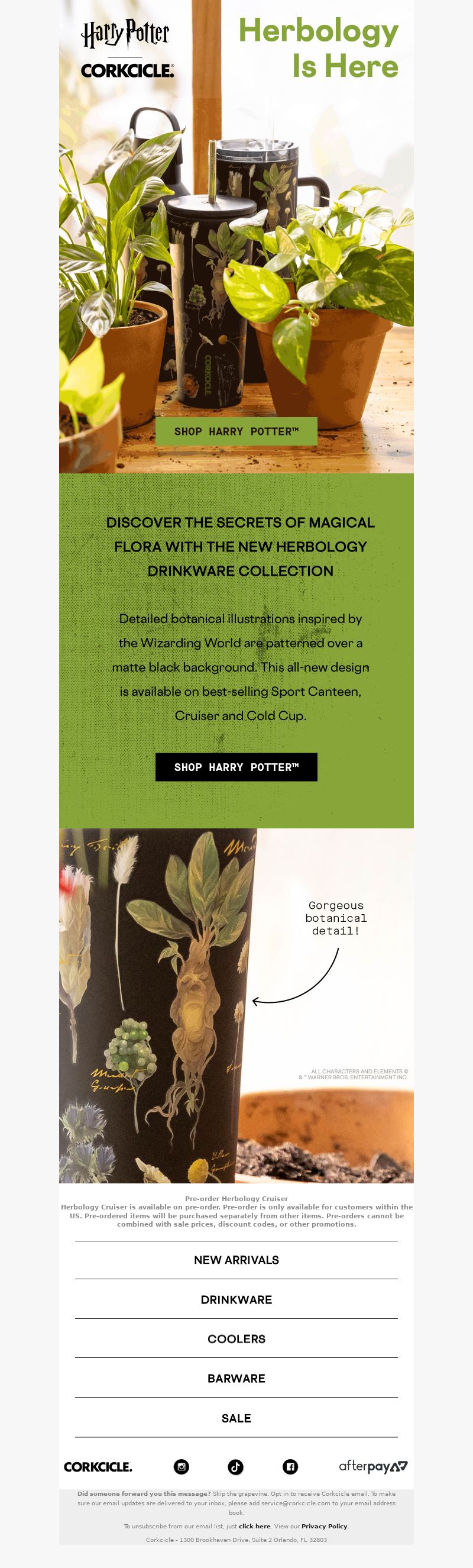Click the Afterpay logo
This screenshot has width=473, height=1568.
[x=373, y=1466]
